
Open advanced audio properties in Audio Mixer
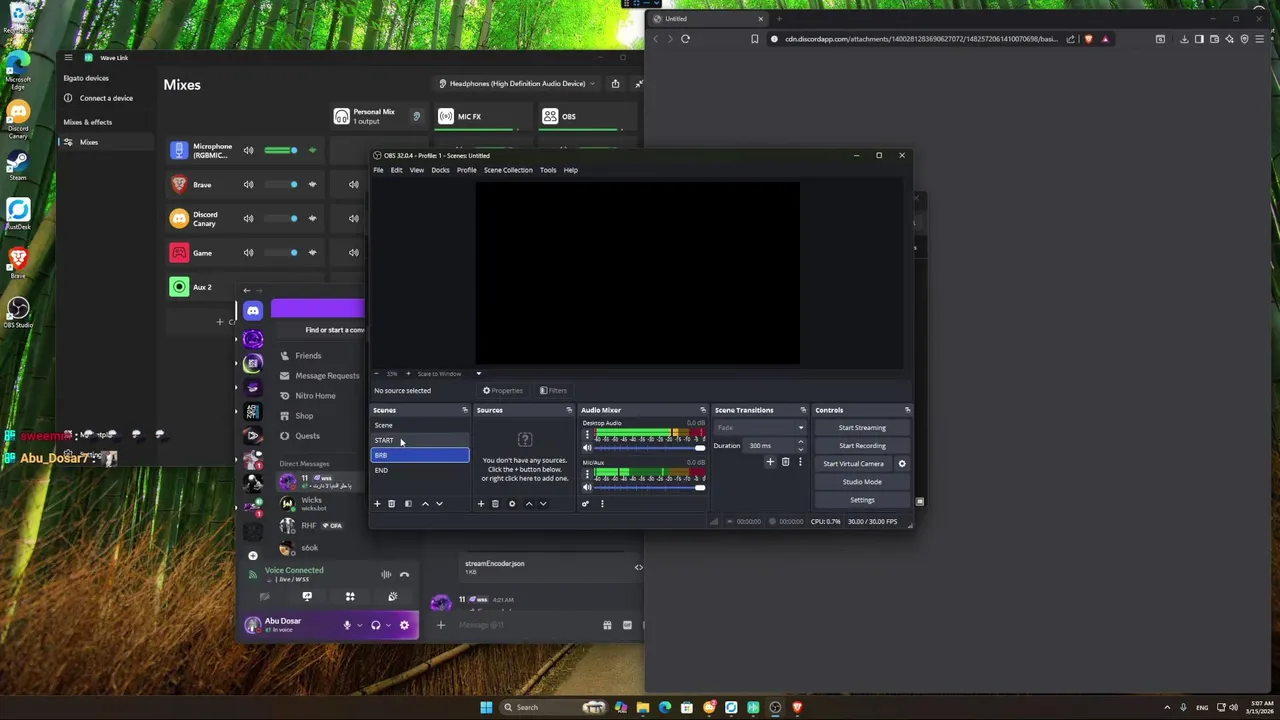[585, 504]
